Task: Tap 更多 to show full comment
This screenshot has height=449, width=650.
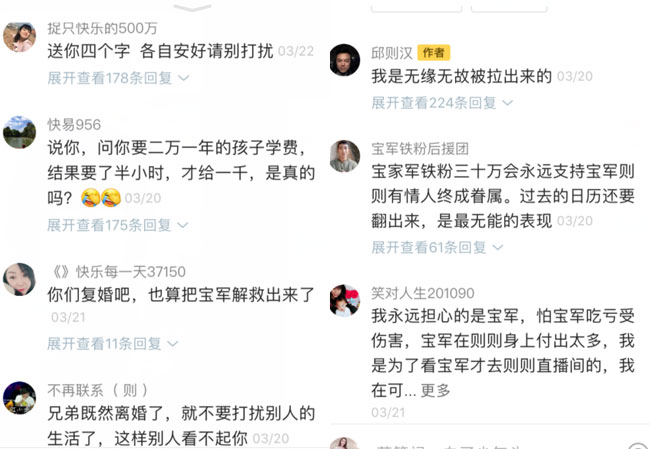Action: point(435,391)
